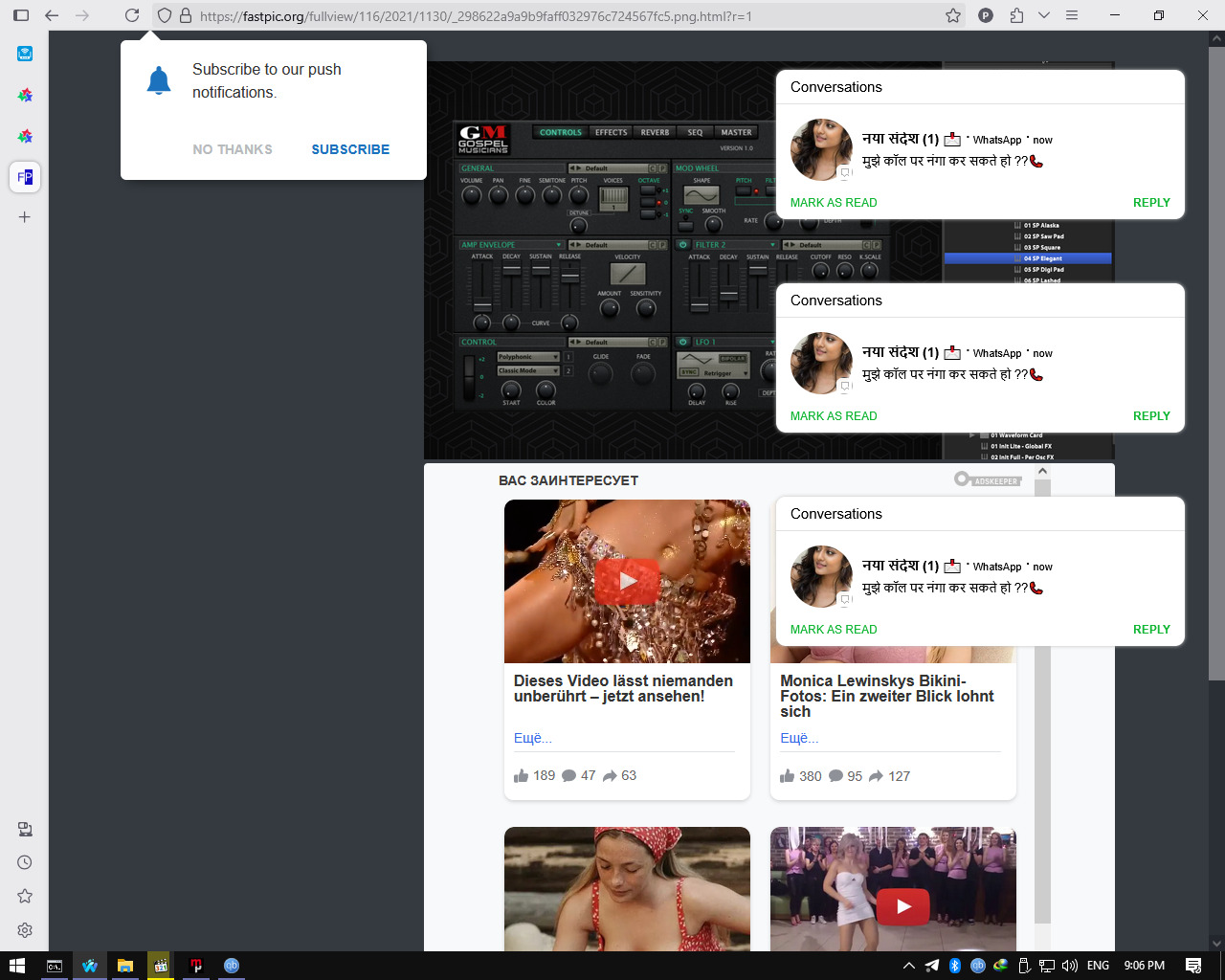
Task: Open the Polyphonic dropdown in Control section
Action: 528,357
